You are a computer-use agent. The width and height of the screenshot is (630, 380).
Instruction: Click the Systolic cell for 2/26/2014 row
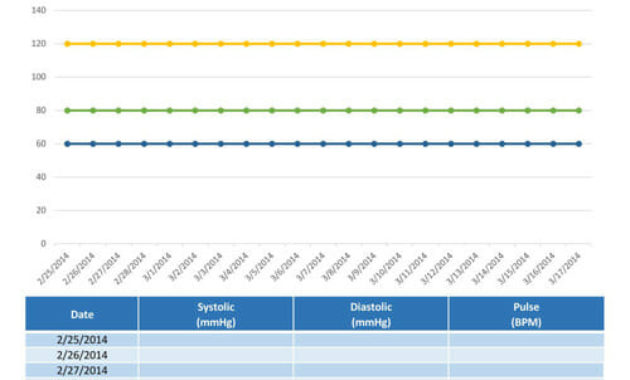(x=216, y=355)
